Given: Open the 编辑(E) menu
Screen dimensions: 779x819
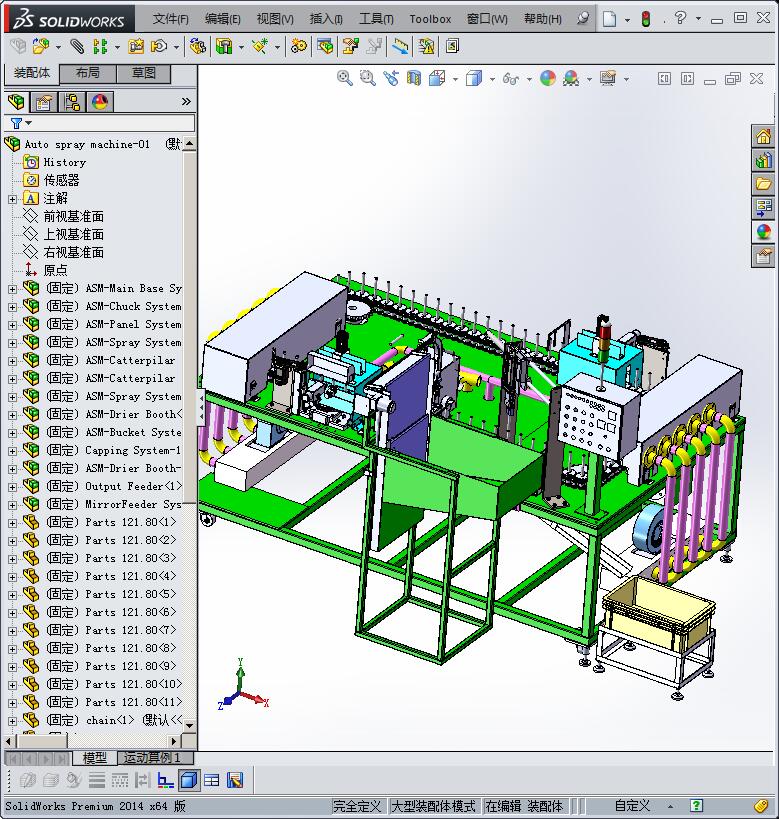Looking at the screenshot, I should click(223, 19).
